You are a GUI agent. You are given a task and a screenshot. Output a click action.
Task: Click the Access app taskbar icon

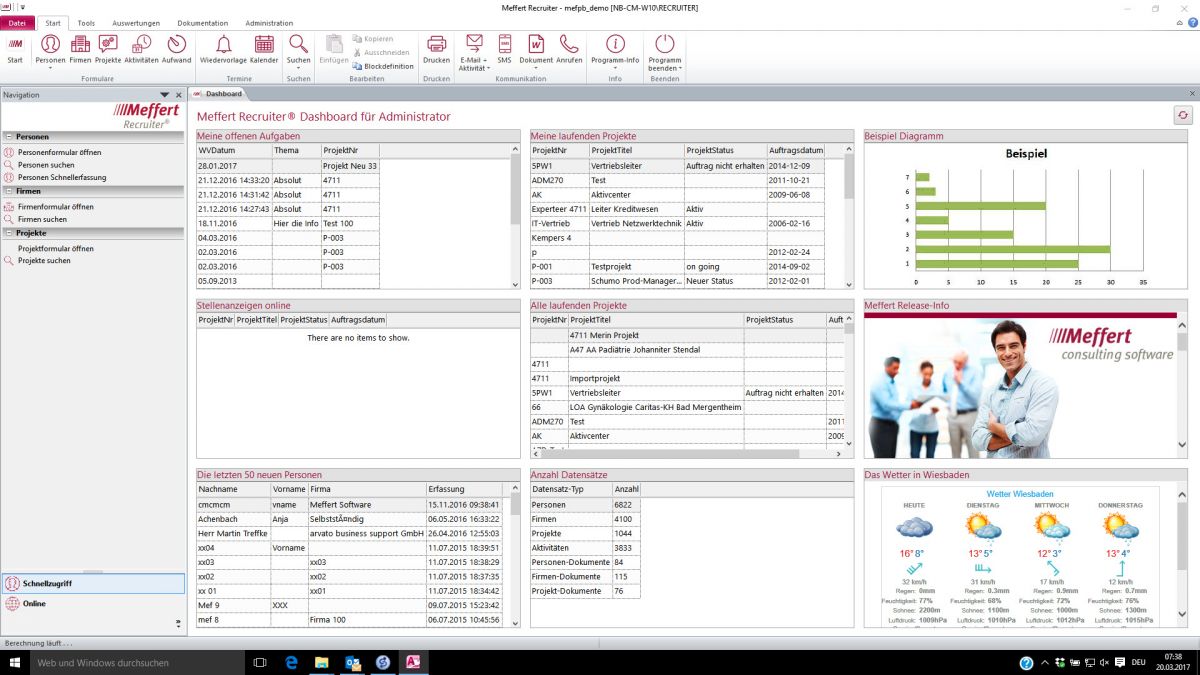click(x=412, y=662)
